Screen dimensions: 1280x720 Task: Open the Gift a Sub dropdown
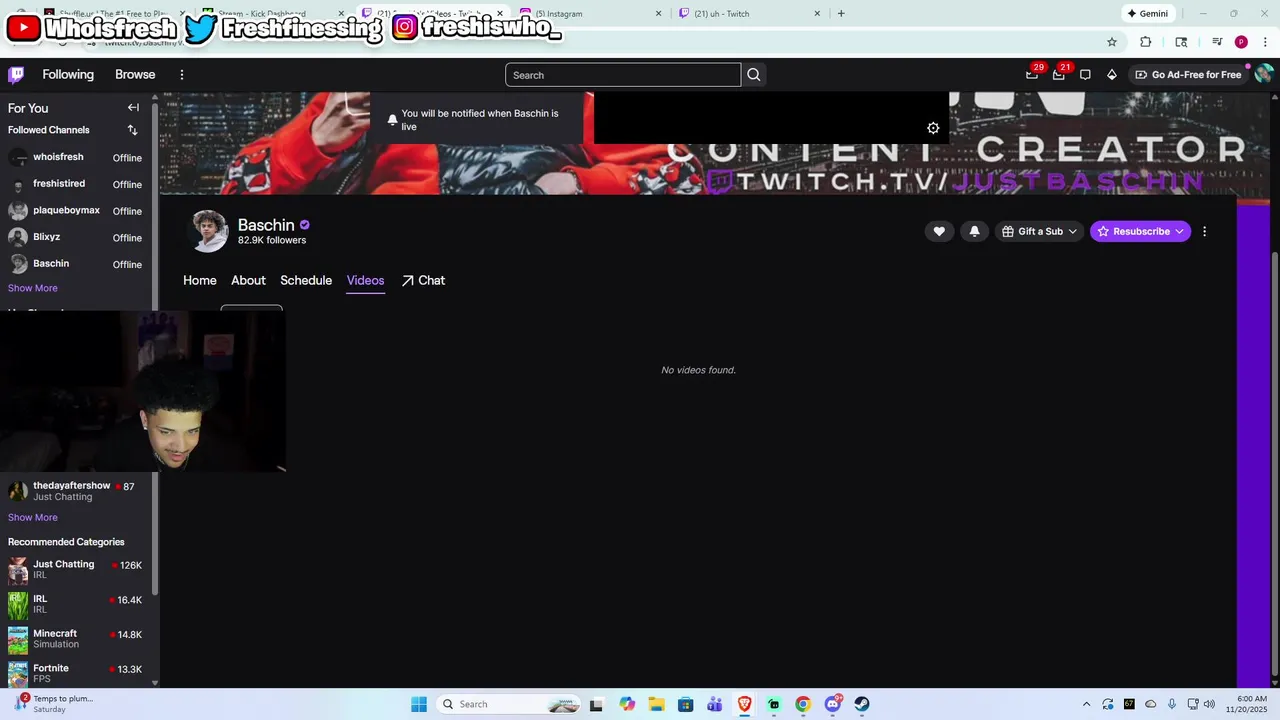(x=1040, y=231)
